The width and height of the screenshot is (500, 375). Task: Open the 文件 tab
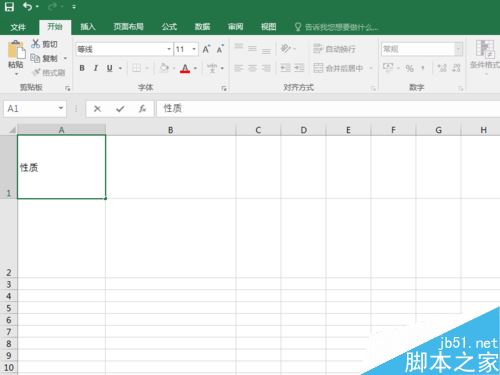point(18,27)
